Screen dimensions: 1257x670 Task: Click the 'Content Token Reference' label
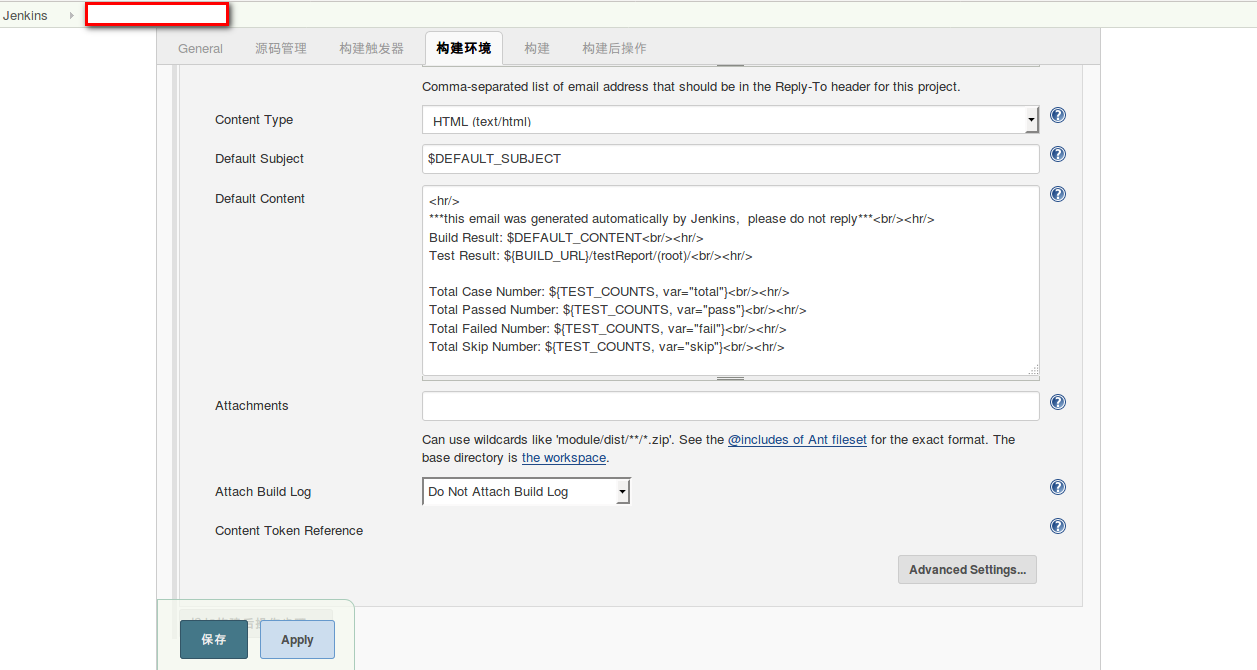point(289,531)
